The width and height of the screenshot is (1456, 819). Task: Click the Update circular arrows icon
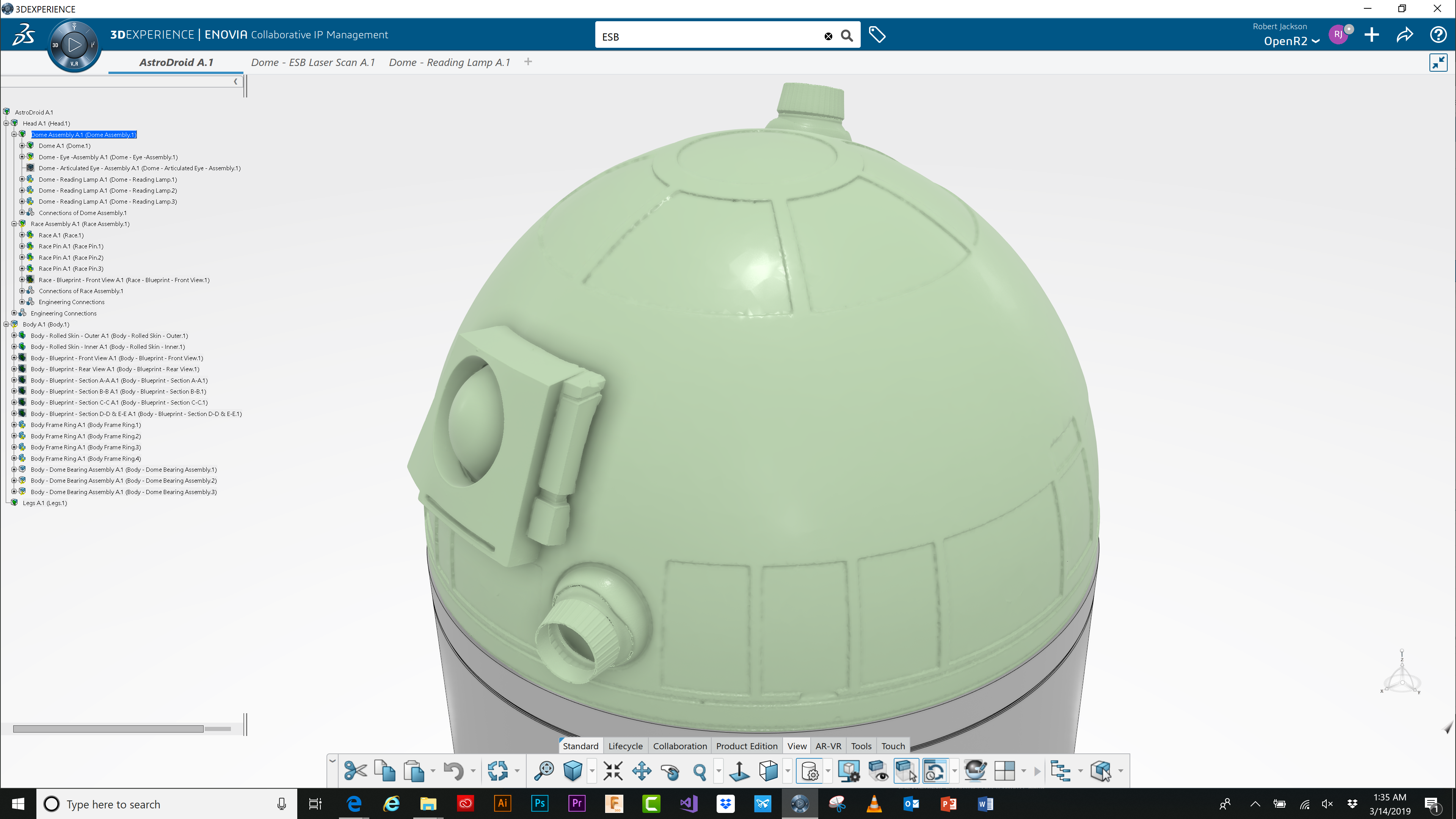[x=497, y=771]
